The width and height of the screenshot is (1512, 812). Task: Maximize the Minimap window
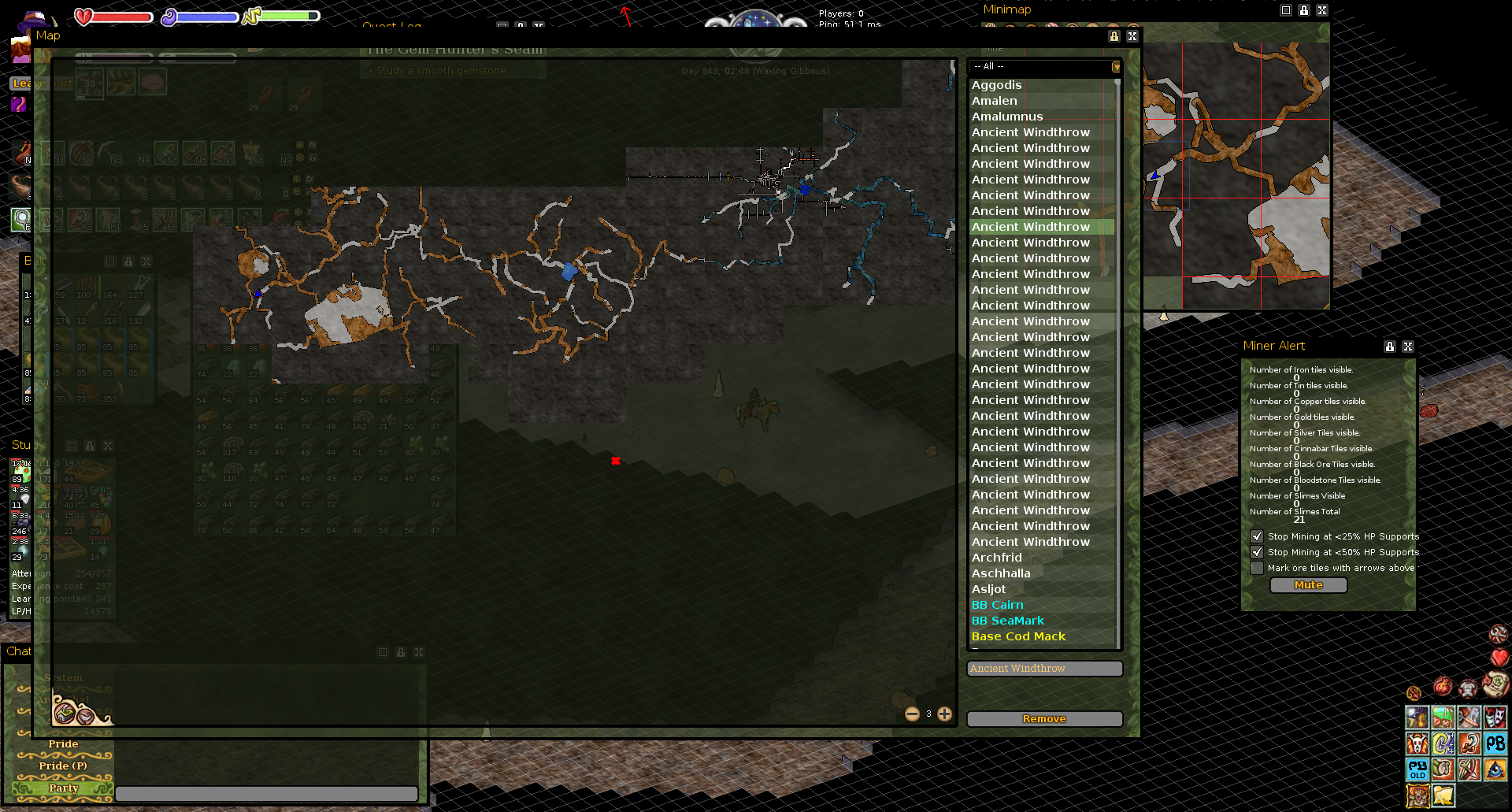[1286, 10]
